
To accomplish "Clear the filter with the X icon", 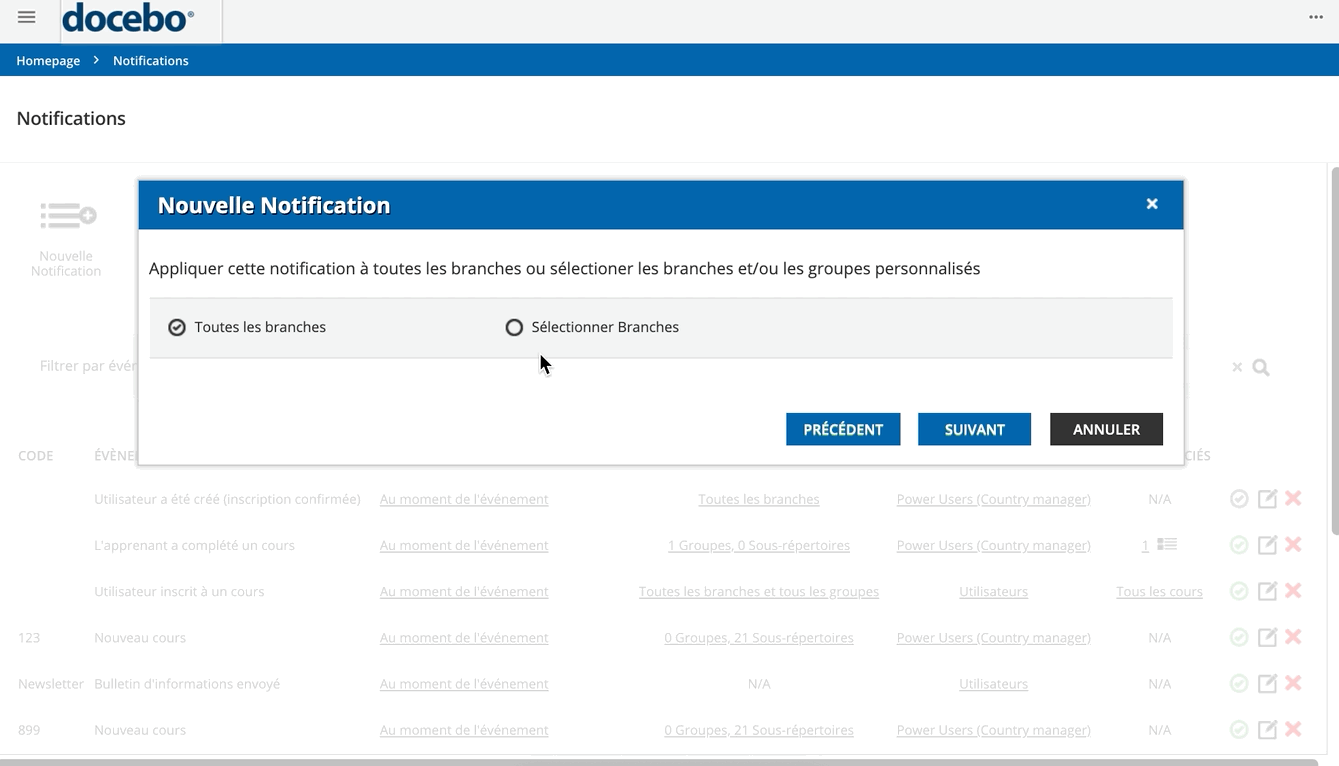I will [x=1237, y=368].
